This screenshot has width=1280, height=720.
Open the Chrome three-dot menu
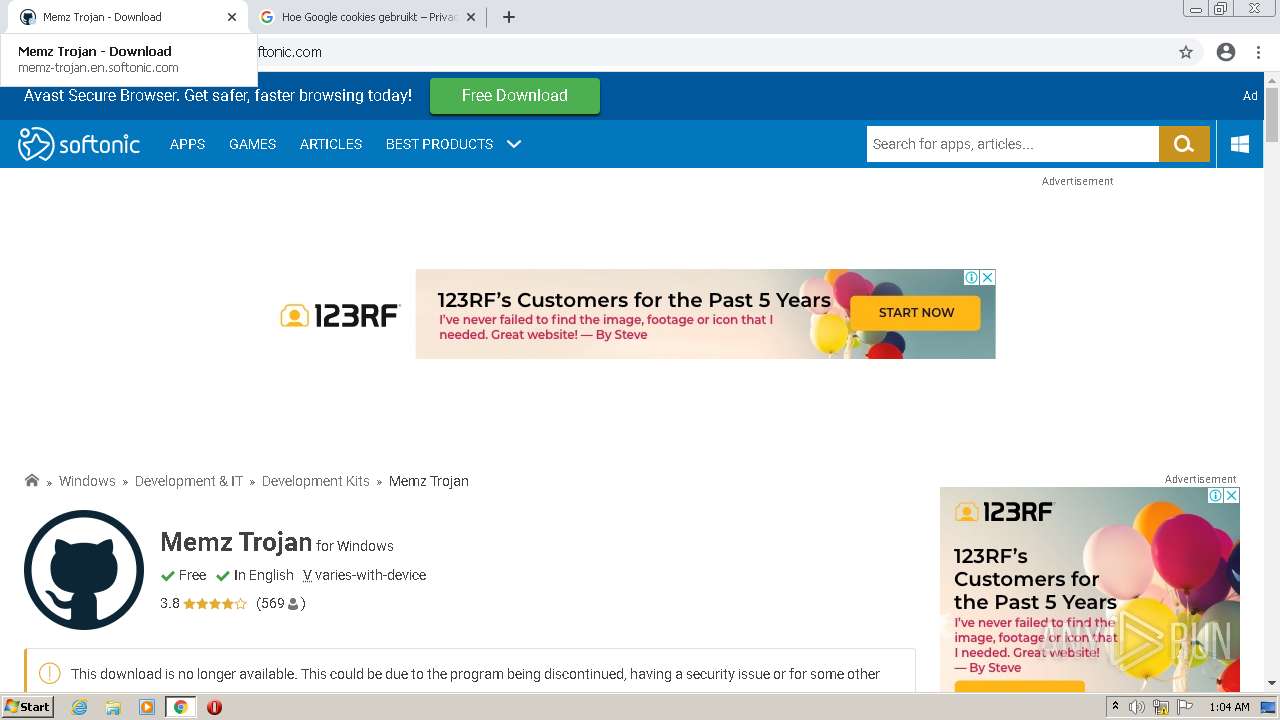tap(1258, 52)
